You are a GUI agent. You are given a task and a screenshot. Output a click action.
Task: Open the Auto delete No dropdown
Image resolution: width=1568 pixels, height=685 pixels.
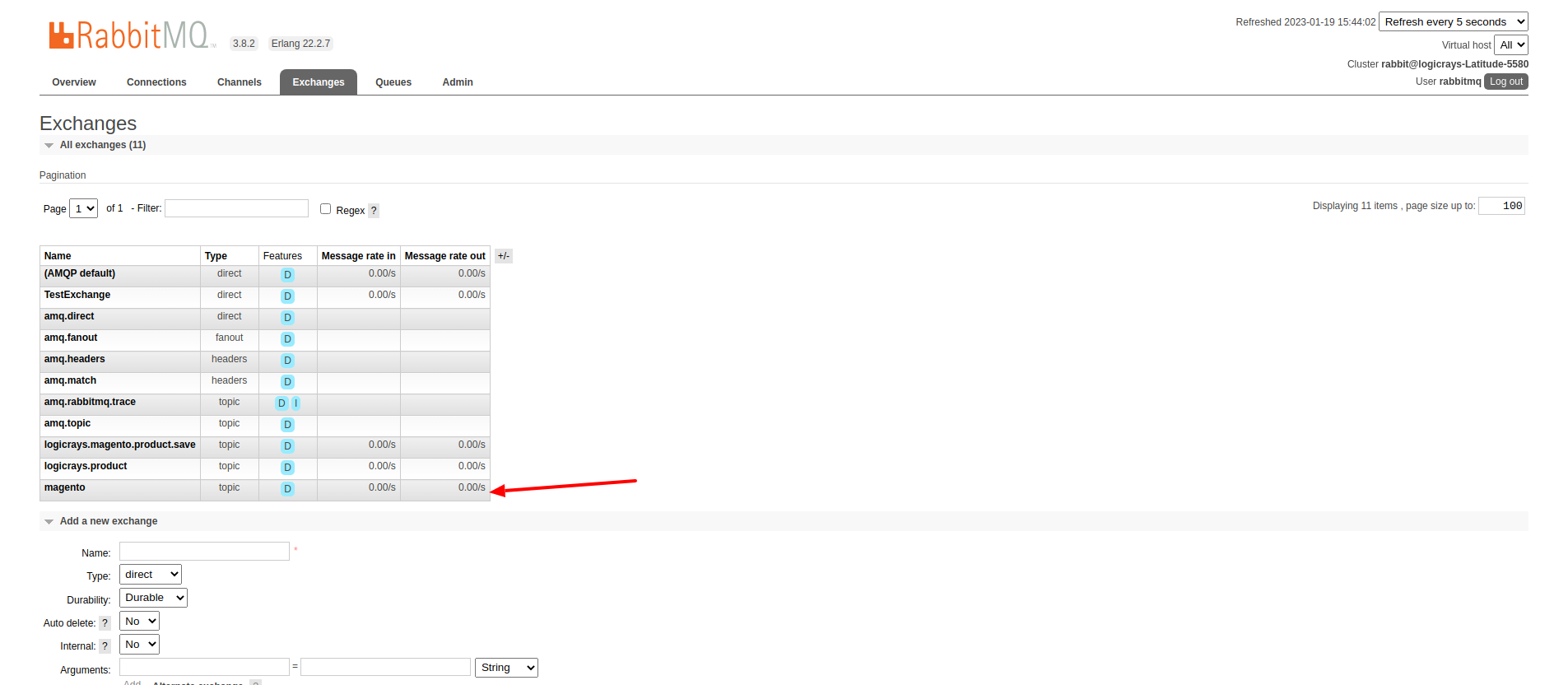pyautogui.click(x=139, y=622)
